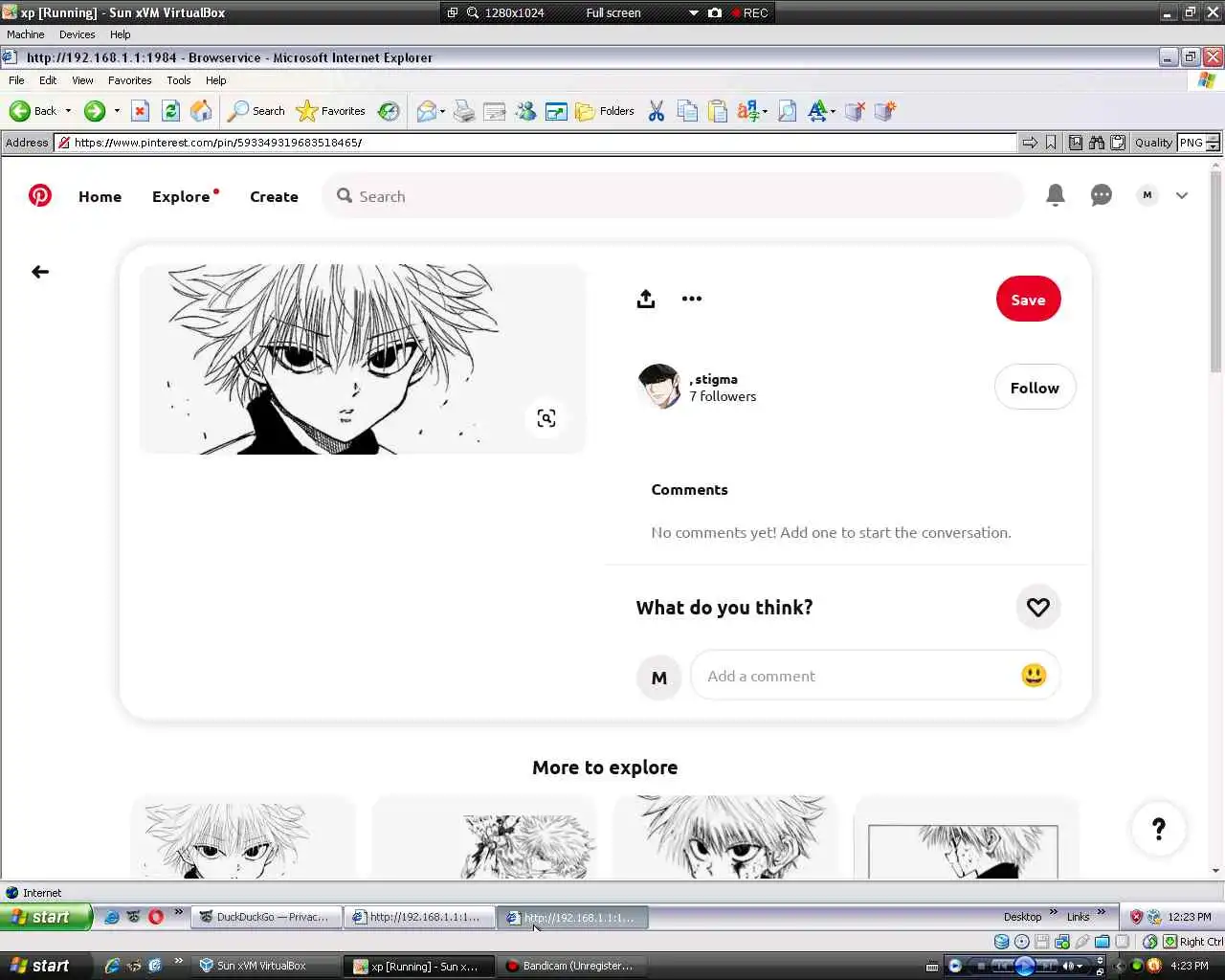
Task: Open the notifications bell
Action: (1056, 195)
